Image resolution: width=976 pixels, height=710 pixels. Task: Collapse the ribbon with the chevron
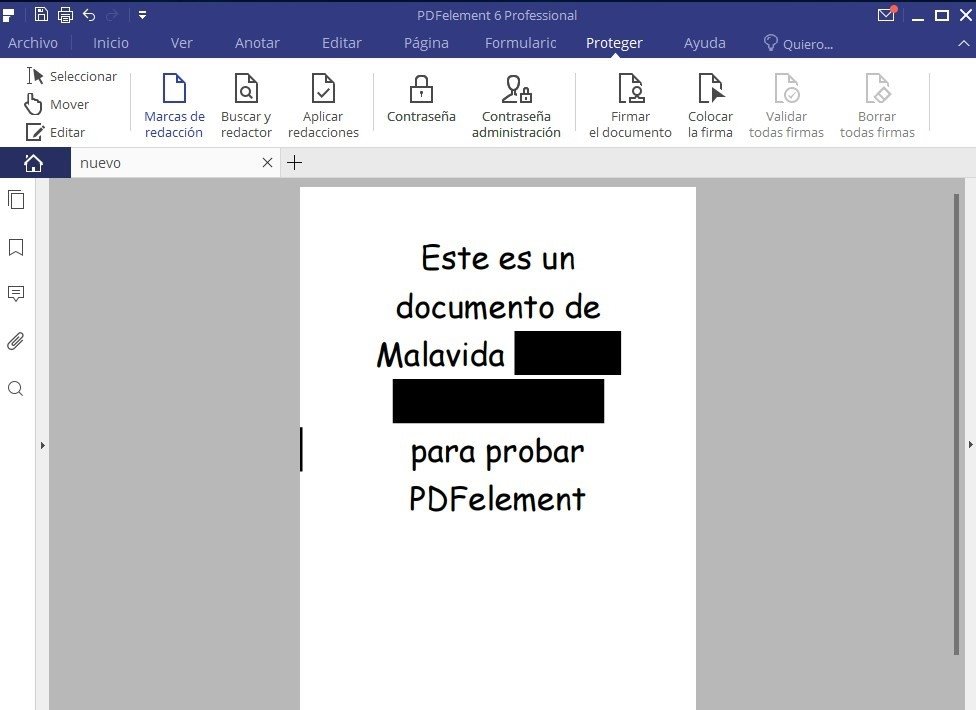963,44
